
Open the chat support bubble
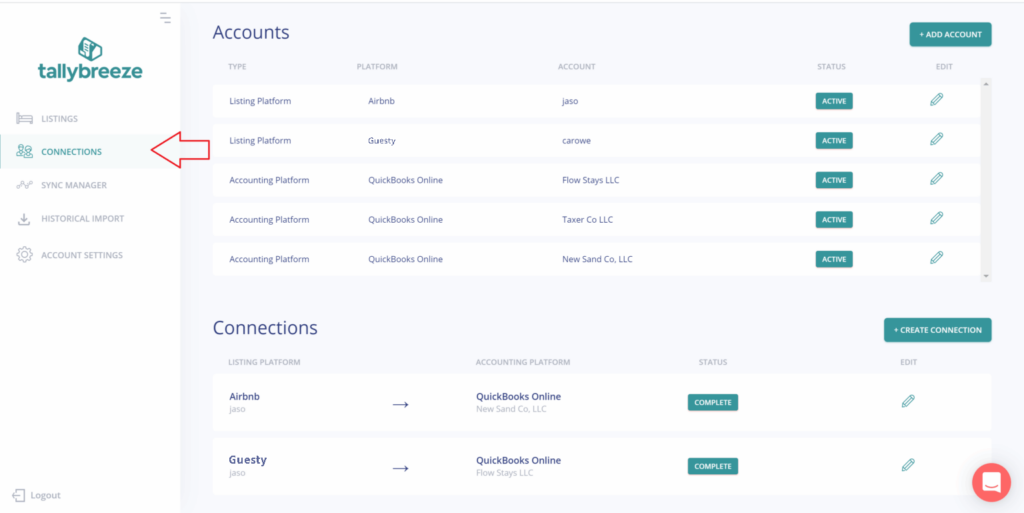tap(991, 482)
